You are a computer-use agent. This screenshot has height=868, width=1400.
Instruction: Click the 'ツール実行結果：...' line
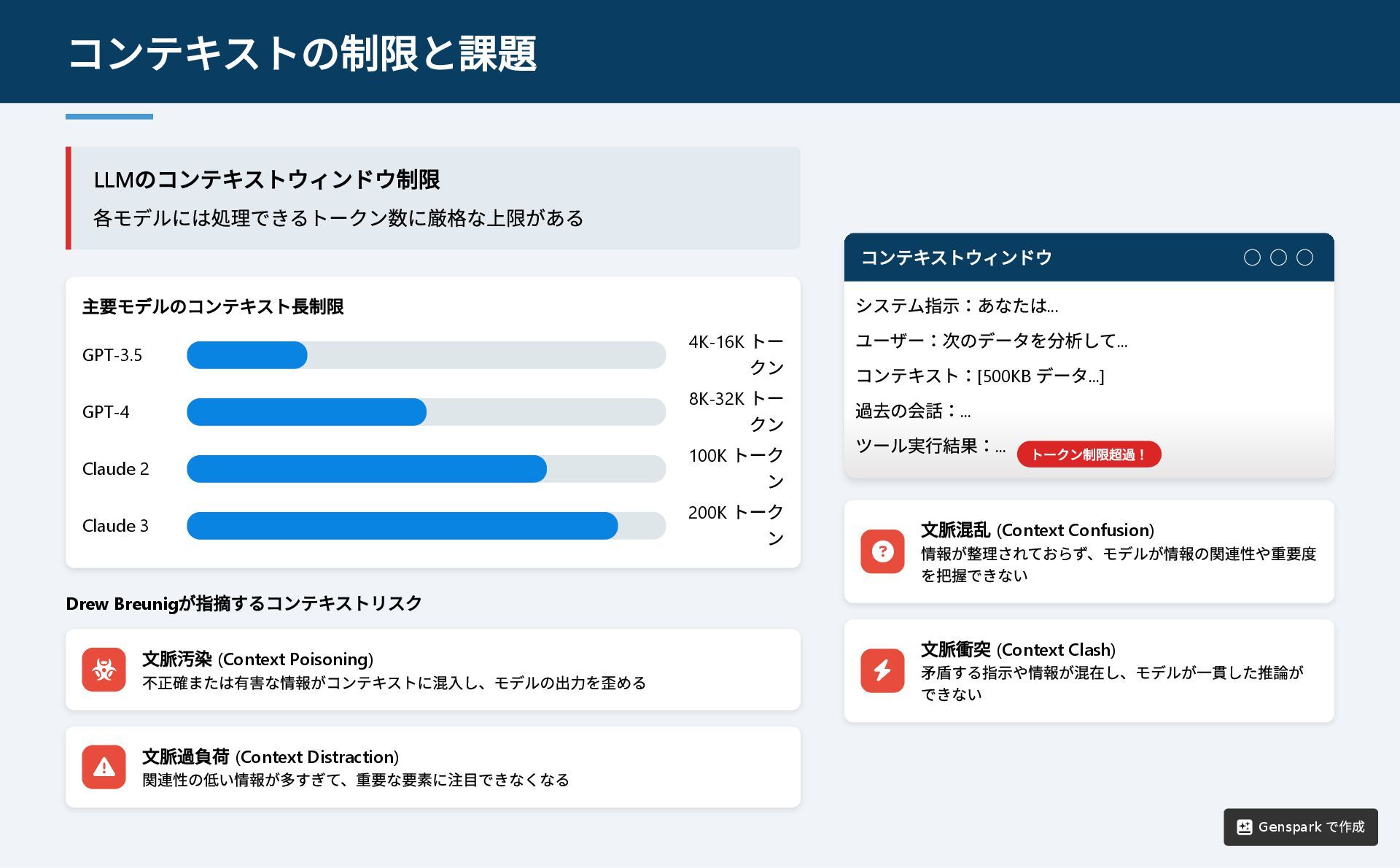pos(930,446)
